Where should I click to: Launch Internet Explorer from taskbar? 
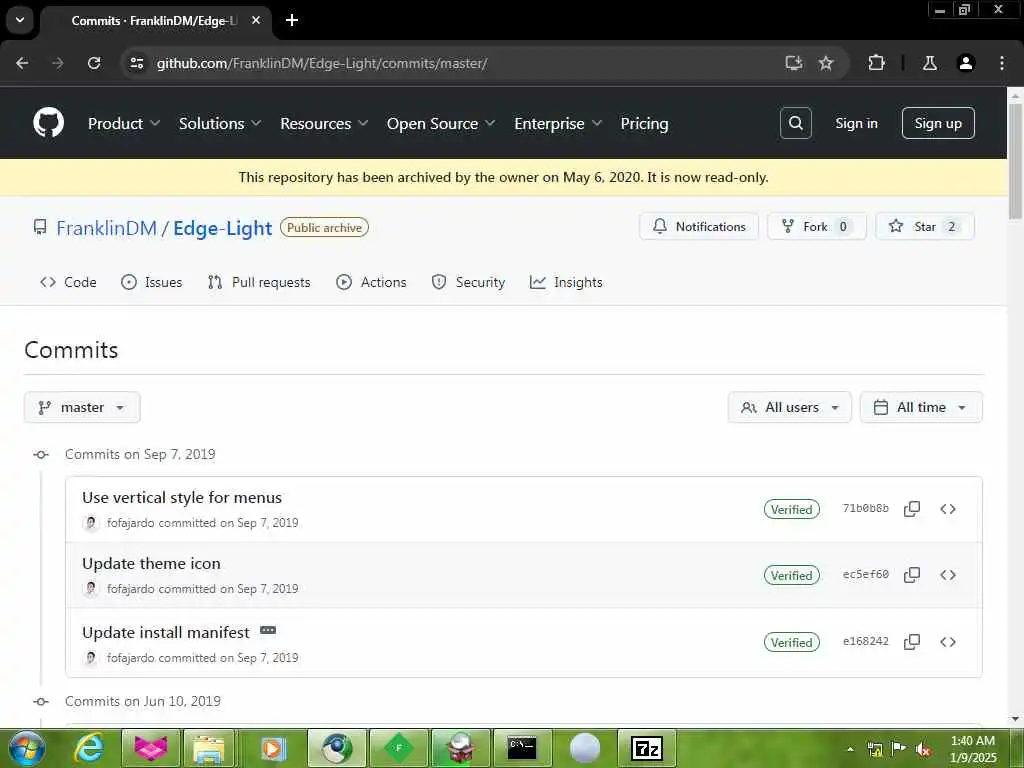click(89, 748)
